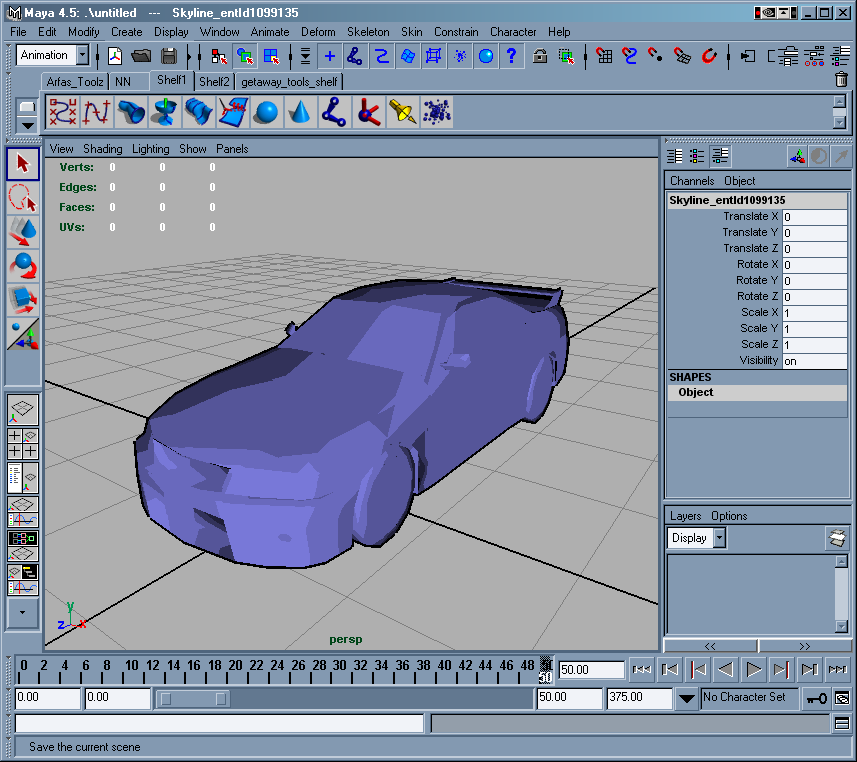857x762 pixels.
Task: Switch to the getaway_tools_shelf tab
Action: click(x=289, y=82)
